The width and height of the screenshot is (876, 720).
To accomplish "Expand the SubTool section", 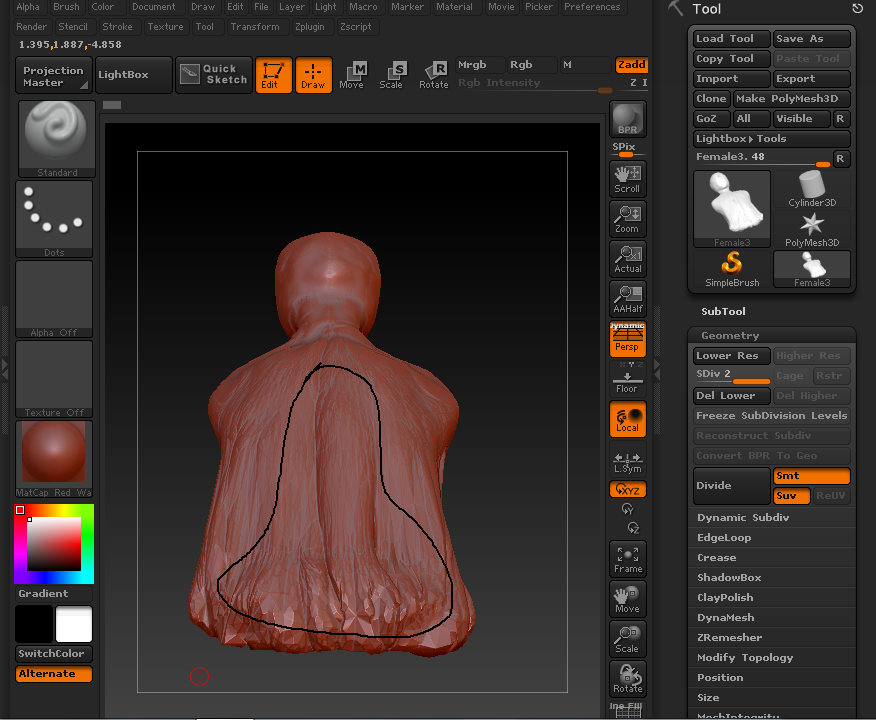I will click(x=723, y=312).
